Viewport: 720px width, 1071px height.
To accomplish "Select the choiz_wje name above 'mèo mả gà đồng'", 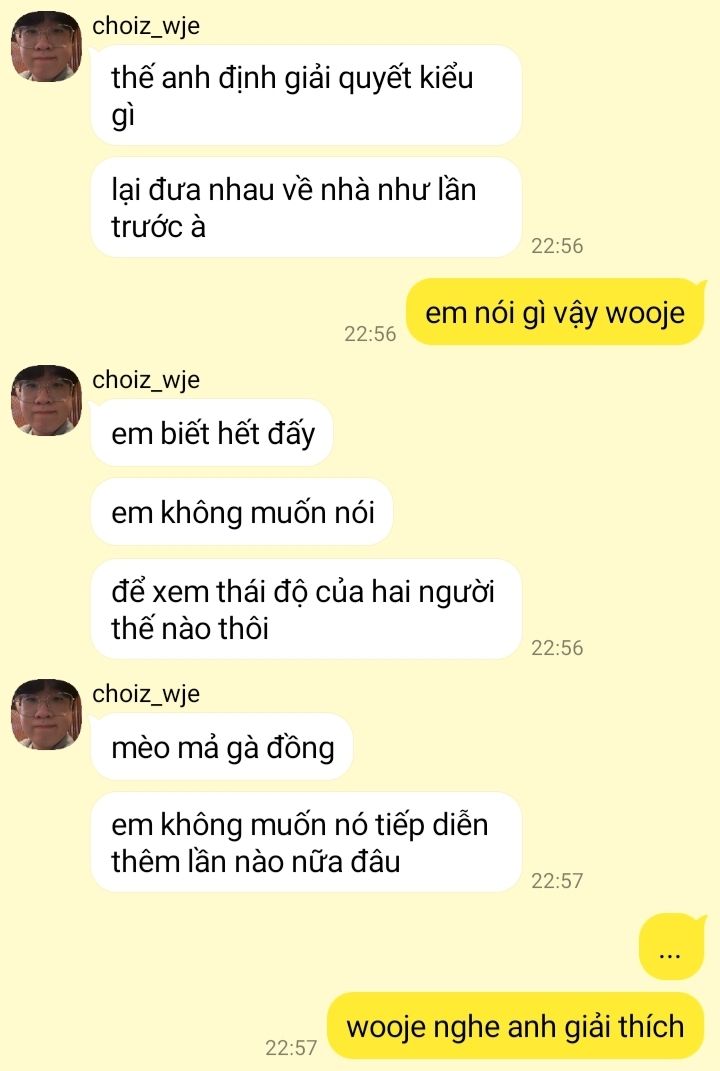I will [146, 694].
